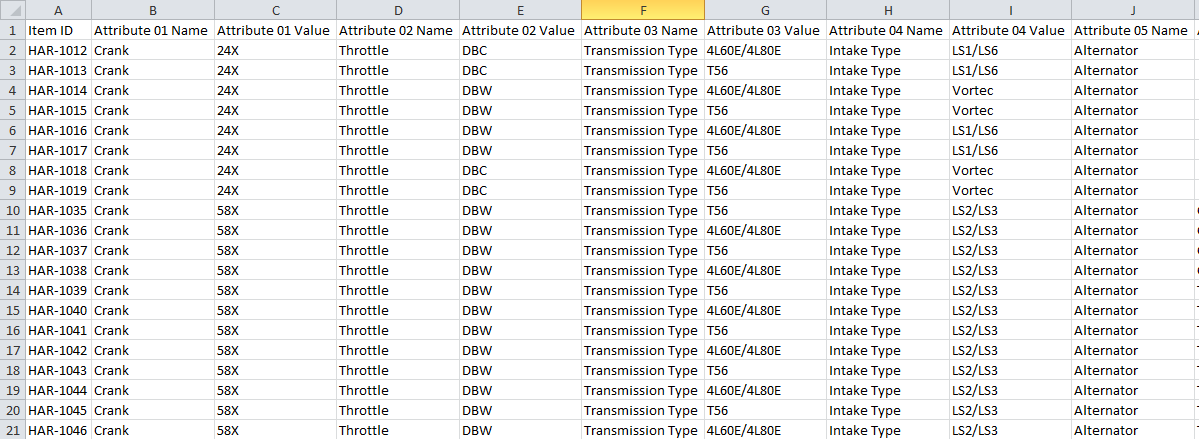The image size is (1199, 439).
Task: Select row 21 header
Action: click(13, 431)
